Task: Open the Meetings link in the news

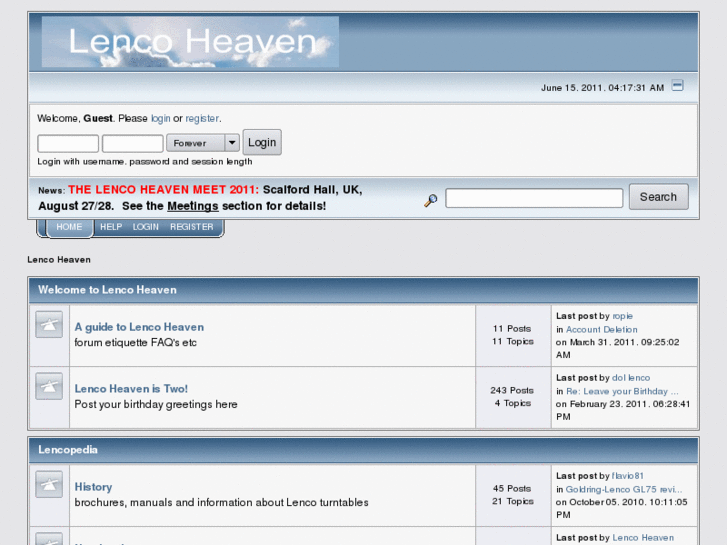Action: pyautogui.click(x=192, y=206)
